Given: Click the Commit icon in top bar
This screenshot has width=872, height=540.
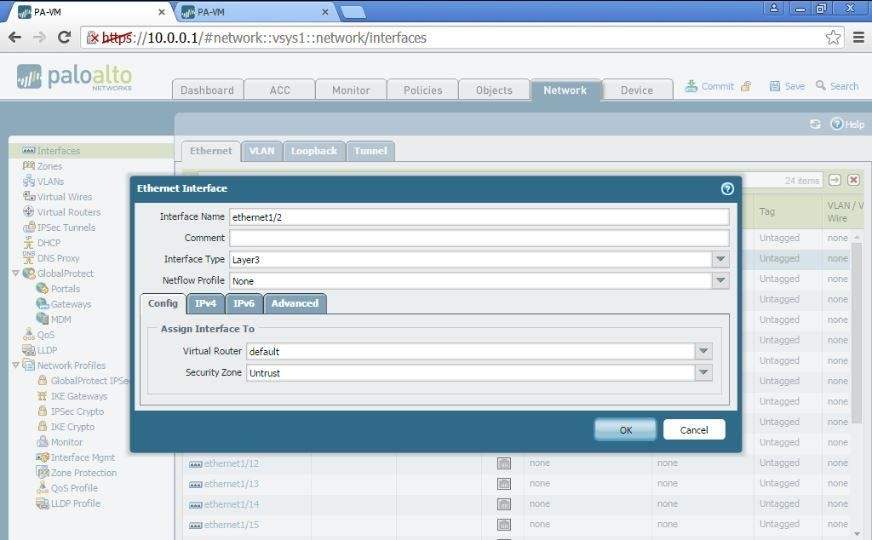Looking at the screenshot, I should point(691,86).
